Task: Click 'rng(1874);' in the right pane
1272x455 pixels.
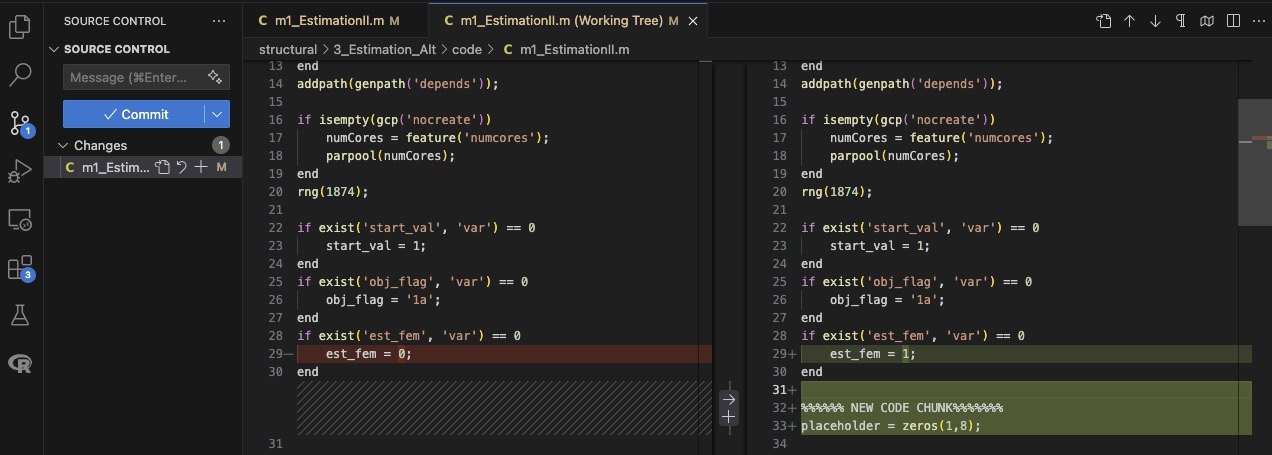Action: point(837,192)
